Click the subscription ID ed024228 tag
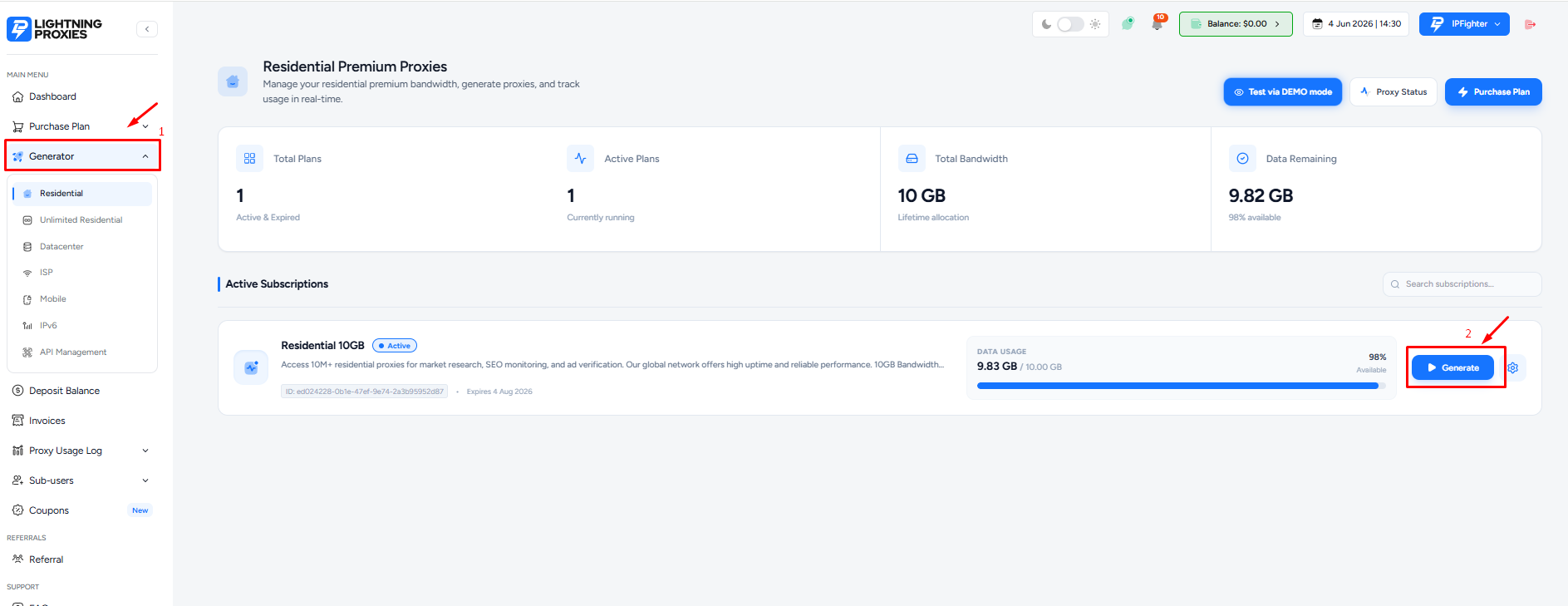 [365, 392]
